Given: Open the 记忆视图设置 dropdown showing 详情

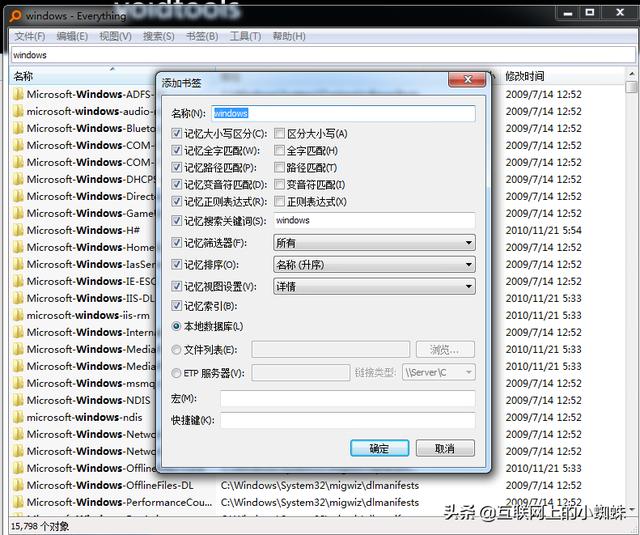Looking at the screenshot, I should click(374, 286).
